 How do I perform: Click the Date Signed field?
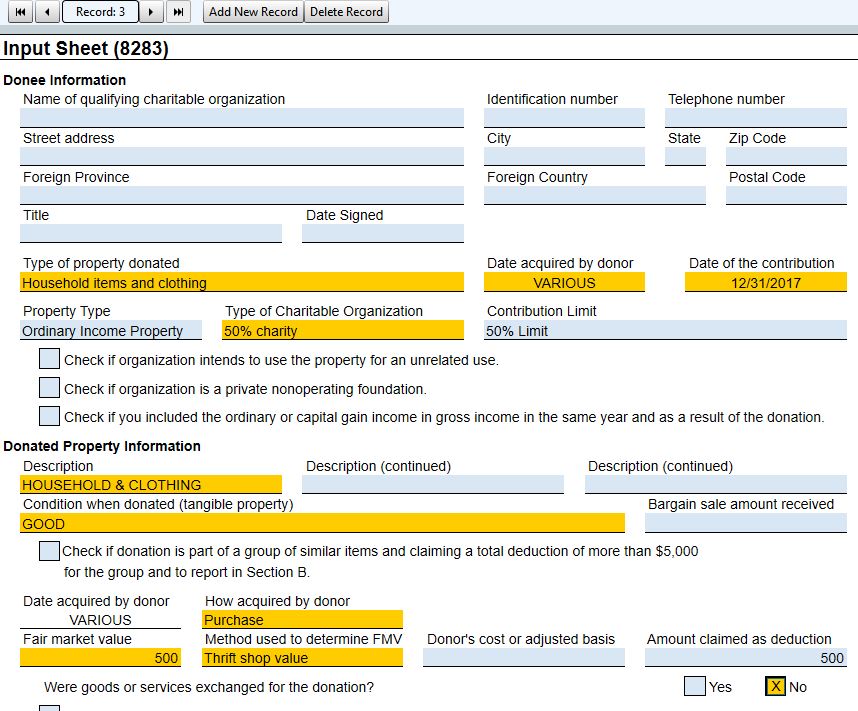click(382, 233)
